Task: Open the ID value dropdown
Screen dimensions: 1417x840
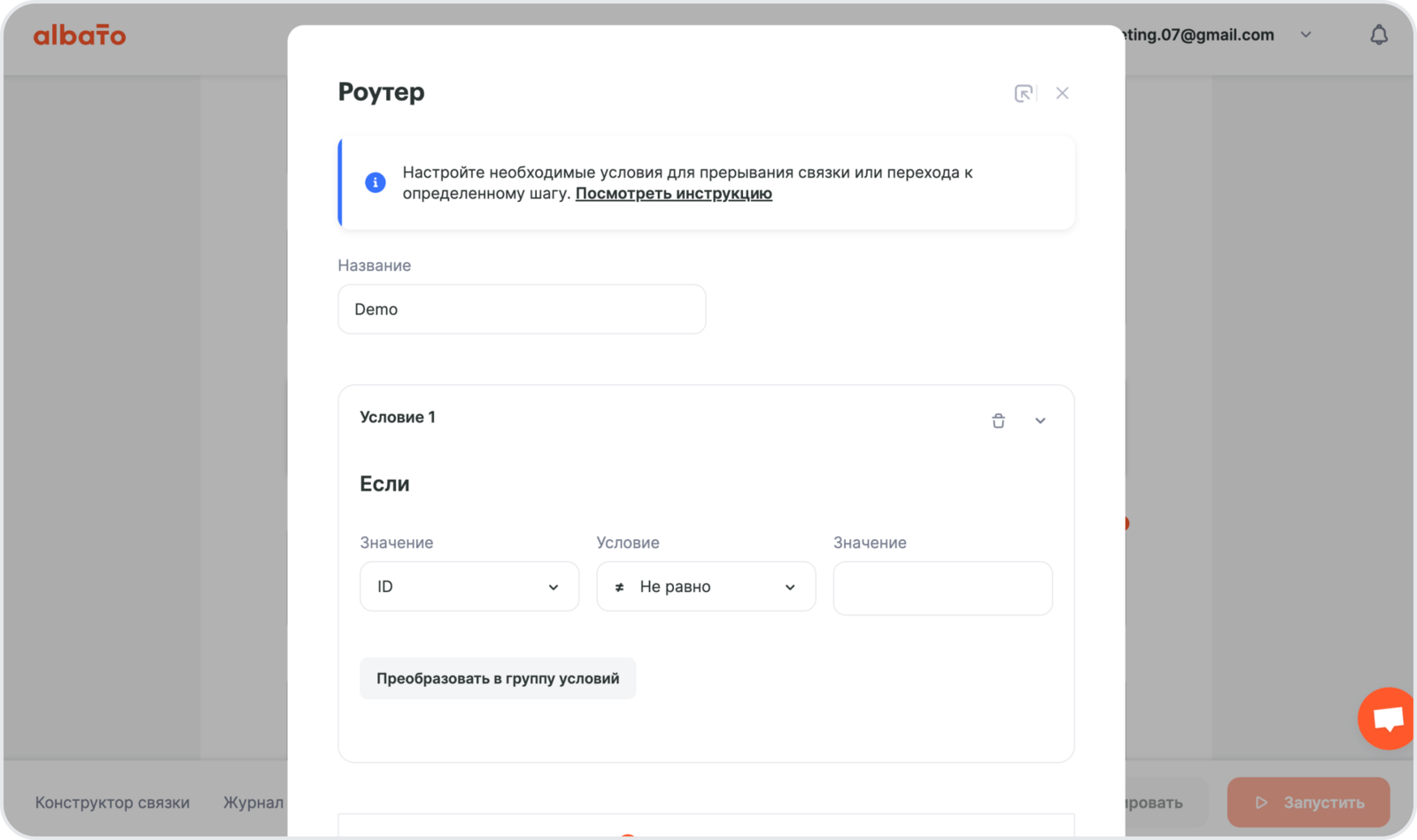Action: [x=469, y=587]
